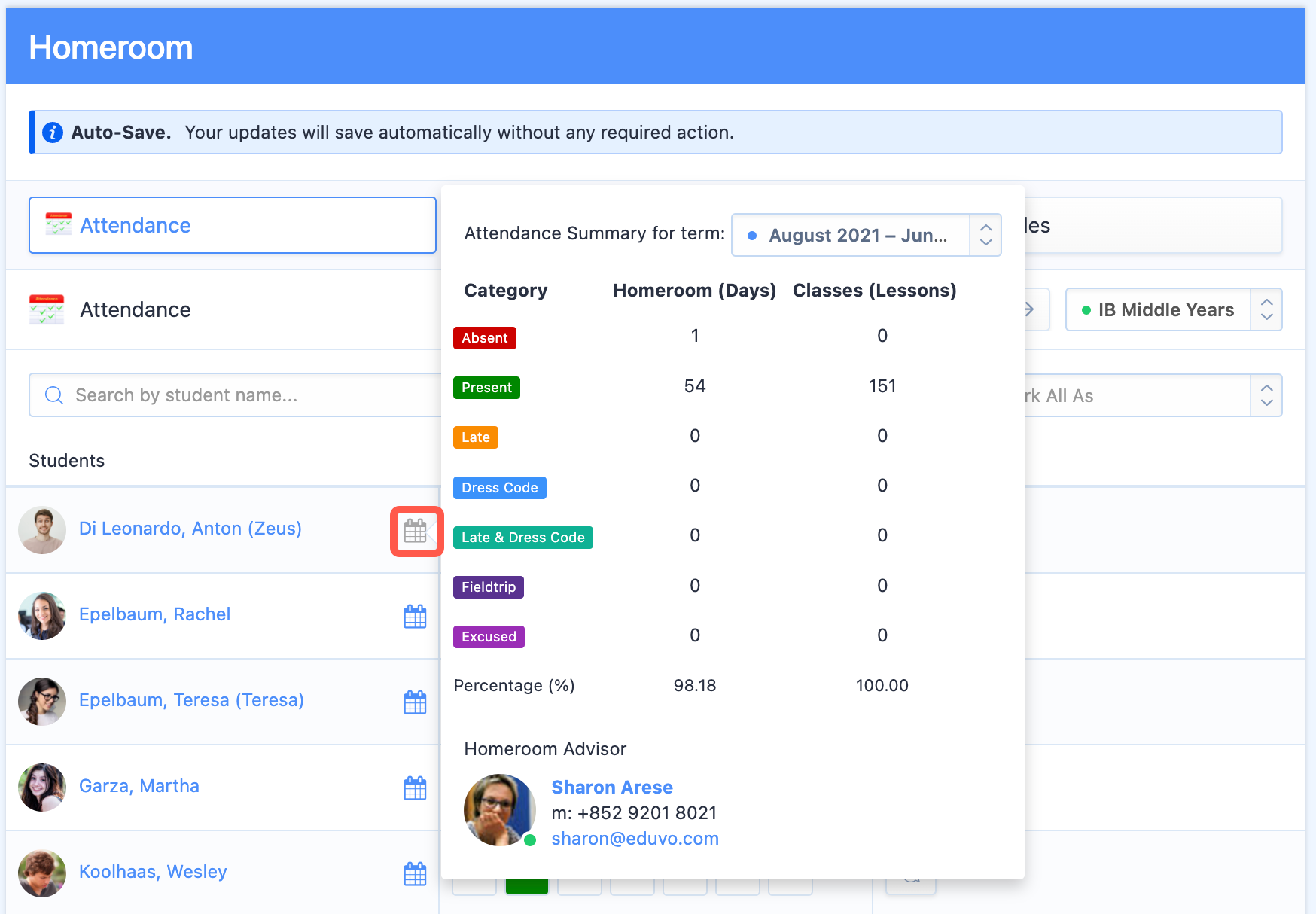Click the Absent category badge
This screenshot has width=1316, height=914.
pyautogui.click(x=484, y=338)
